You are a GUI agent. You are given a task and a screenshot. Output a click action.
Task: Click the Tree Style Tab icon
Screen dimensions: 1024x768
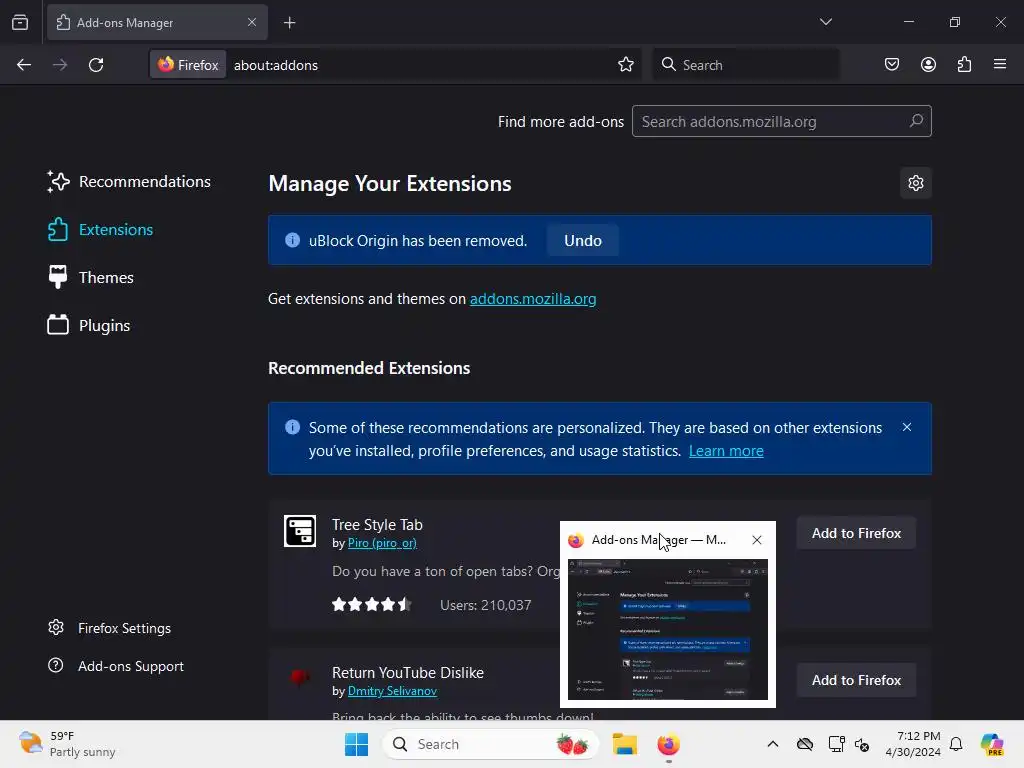coord(300,531)
